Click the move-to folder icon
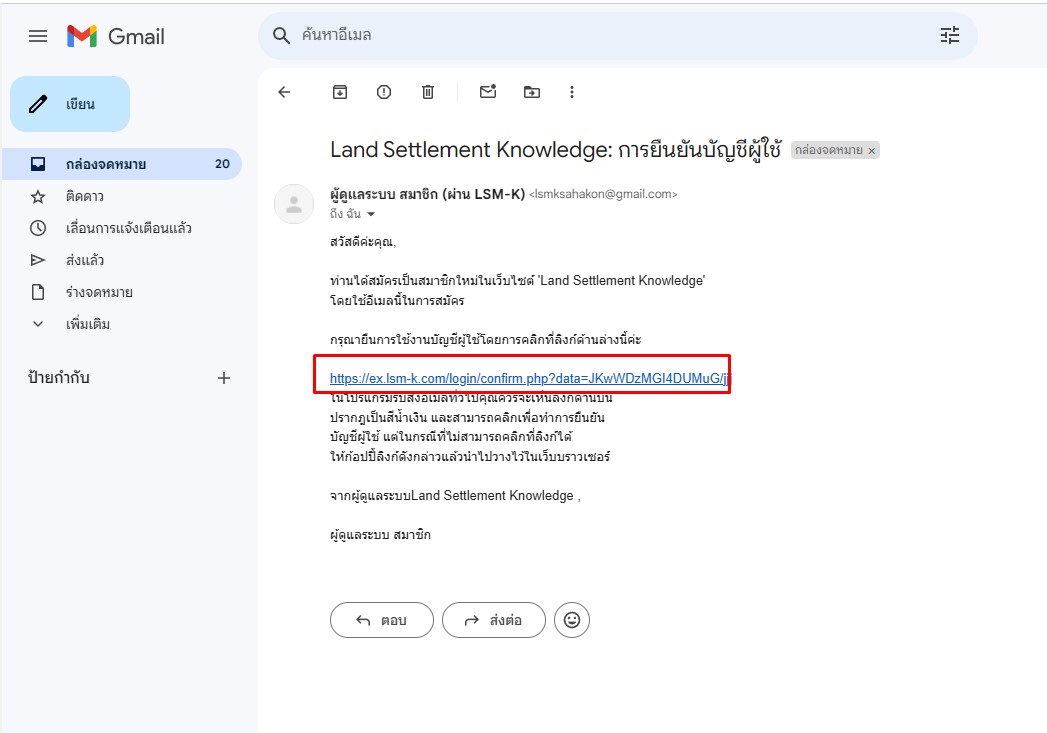Viewport: 1047px width, 733px height. (532, 92)
